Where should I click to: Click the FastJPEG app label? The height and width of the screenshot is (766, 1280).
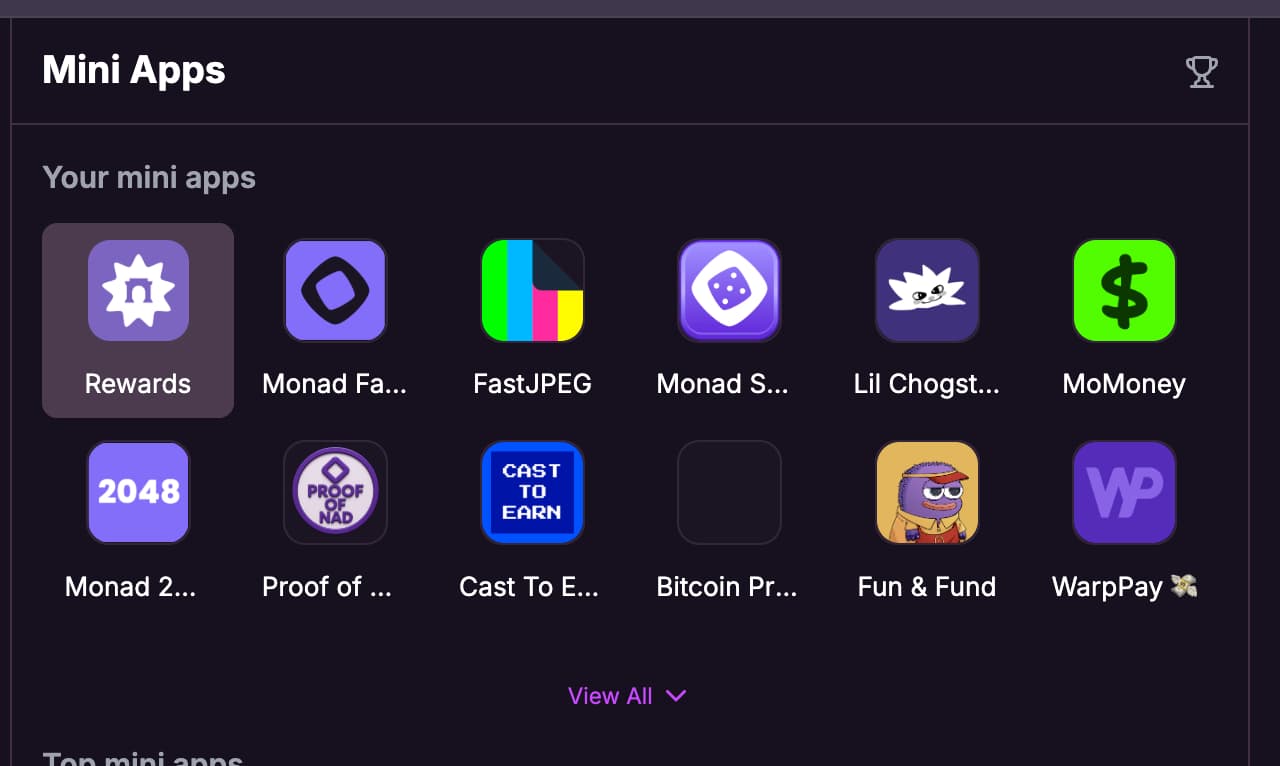(532, 384)
